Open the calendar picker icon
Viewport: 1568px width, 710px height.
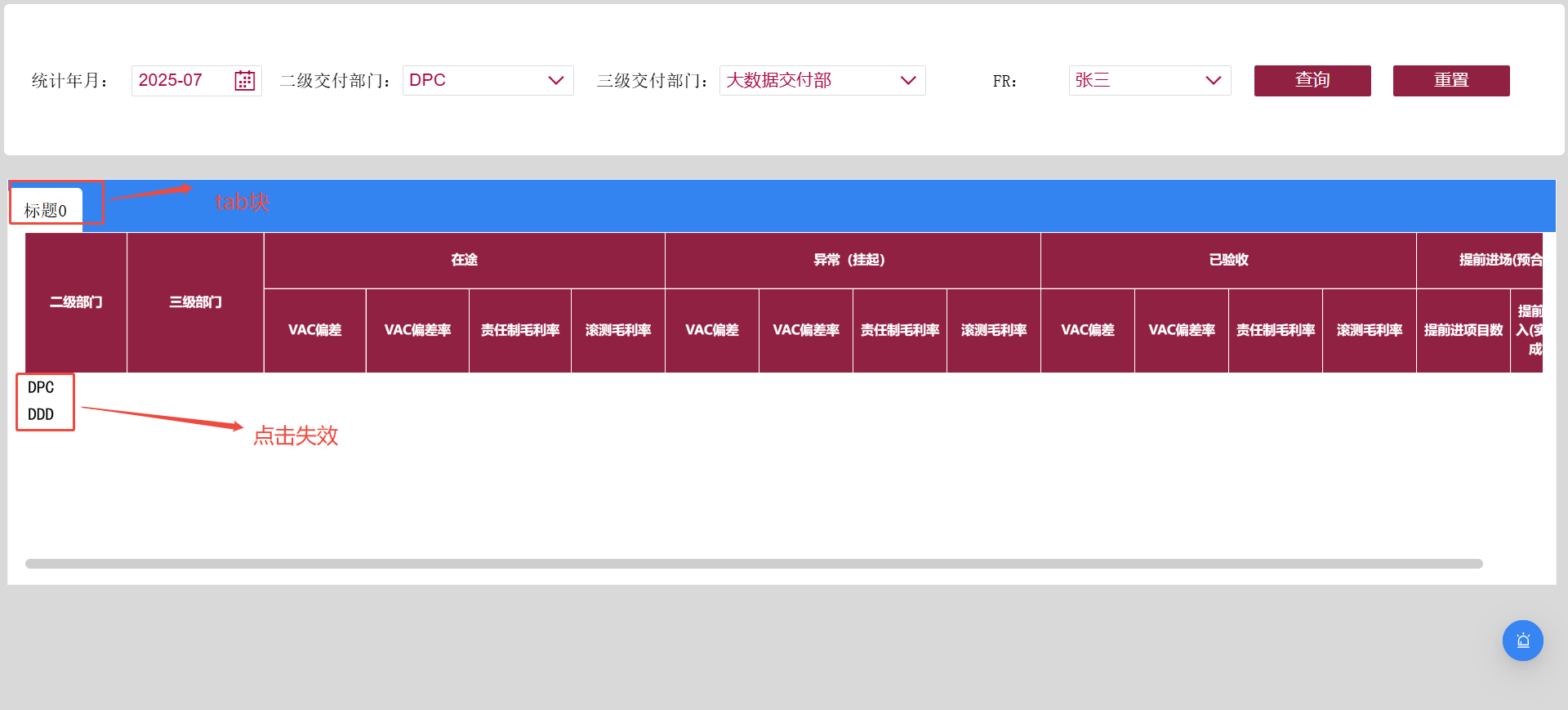[x=244, y=80]
